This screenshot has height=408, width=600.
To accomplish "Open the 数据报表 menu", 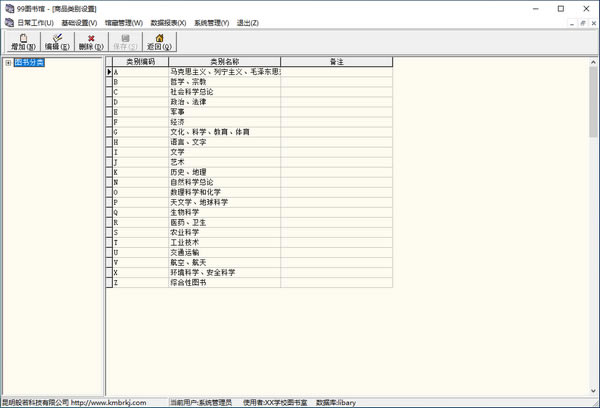I will pos(169,22).
